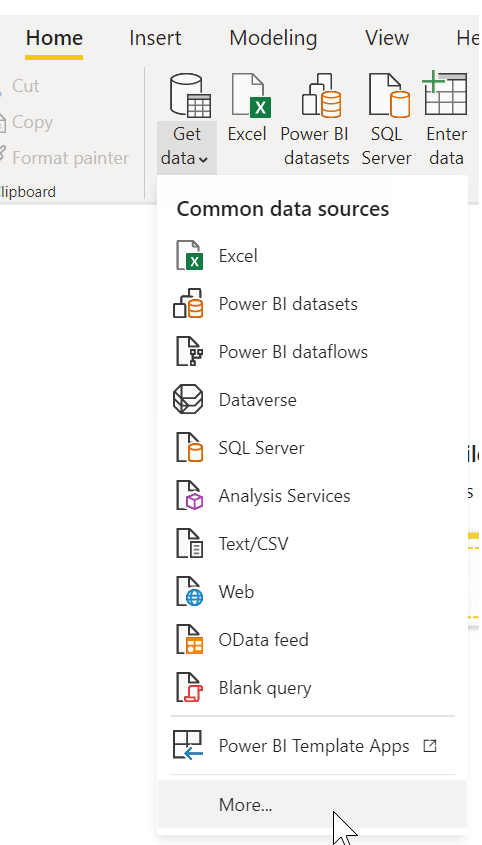Click the Excel ribbon button icon
482x845 pixels.
250,95
